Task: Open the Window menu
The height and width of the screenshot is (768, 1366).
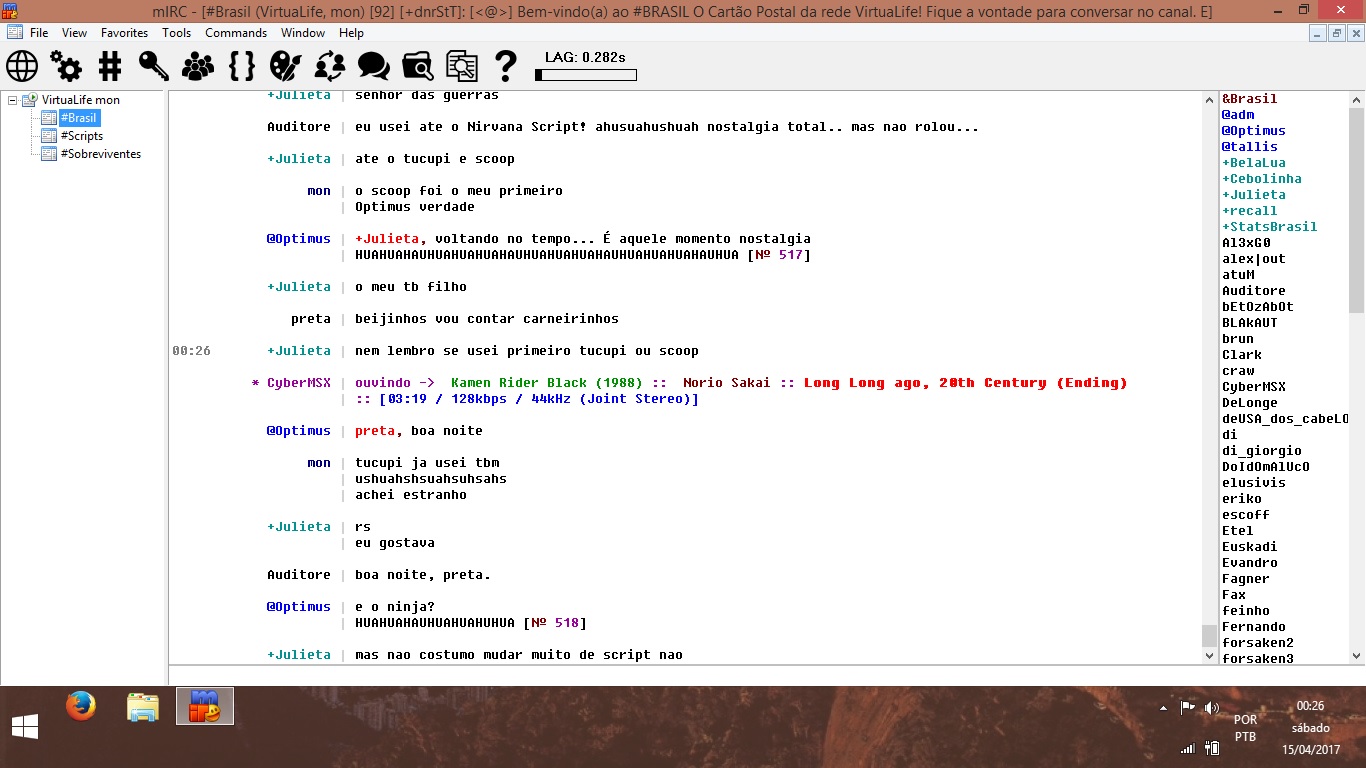Action: pos(303,33)
